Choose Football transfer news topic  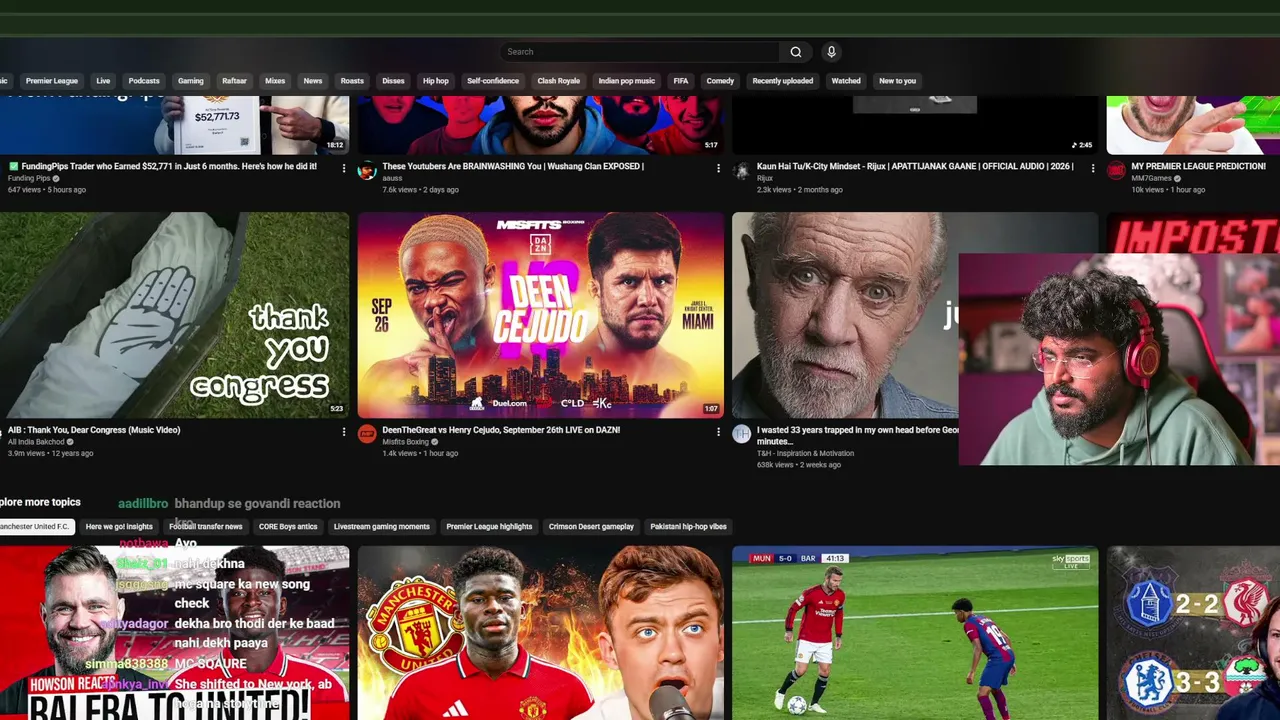[205, 527]
